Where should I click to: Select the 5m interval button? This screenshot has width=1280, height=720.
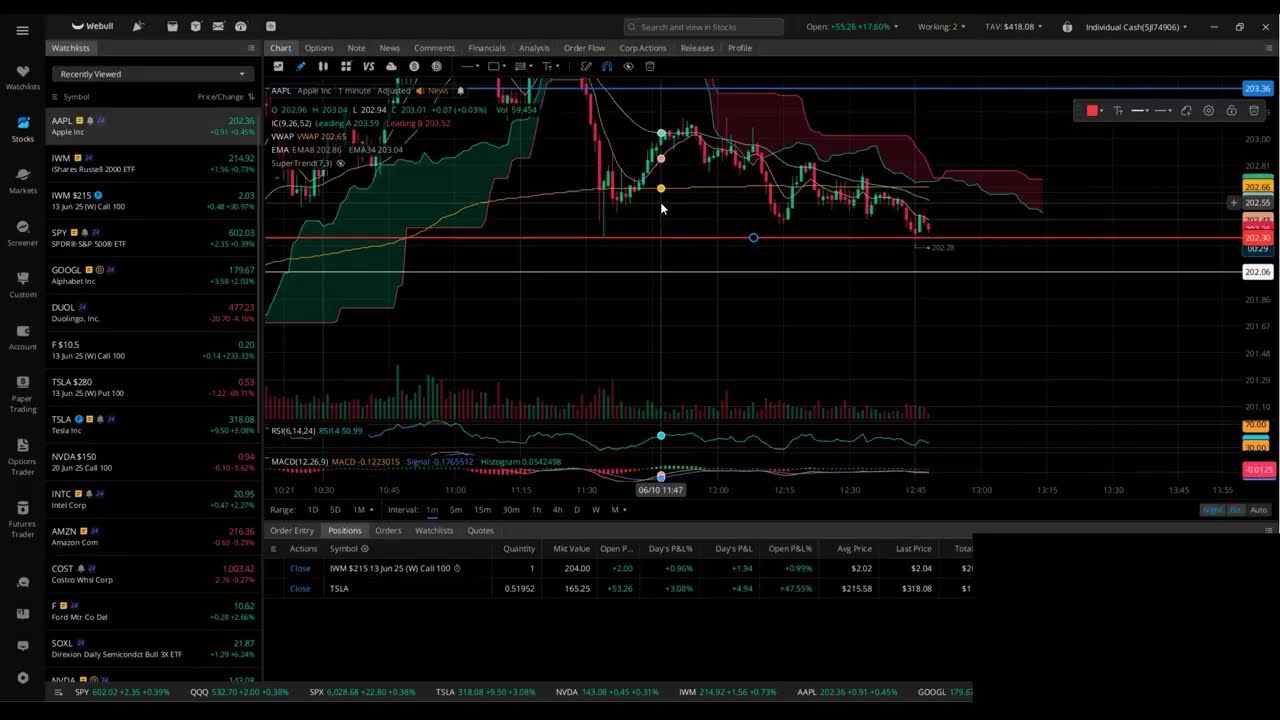tap(456, 510)
